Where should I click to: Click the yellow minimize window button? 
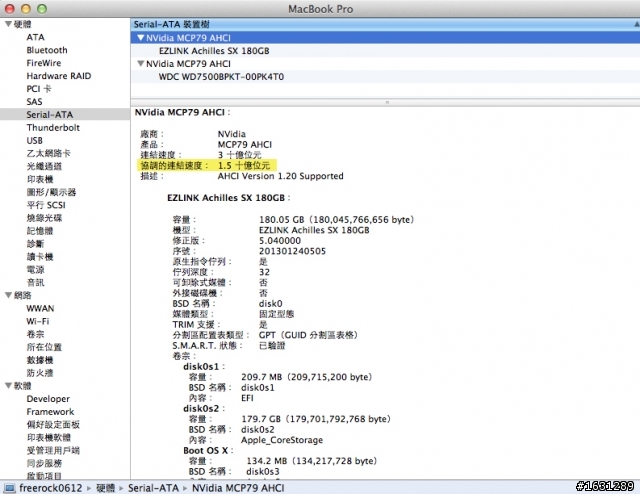point(26,9)
